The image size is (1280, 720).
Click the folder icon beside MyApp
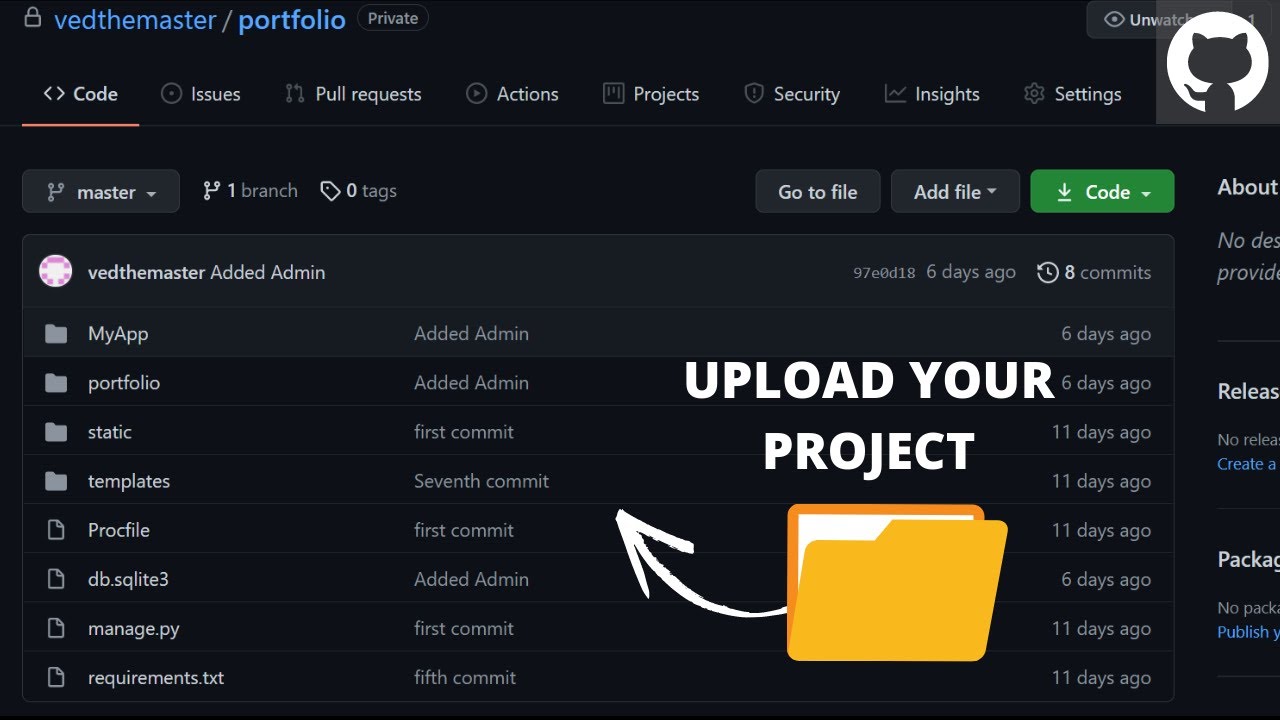(x=56, y=334)
